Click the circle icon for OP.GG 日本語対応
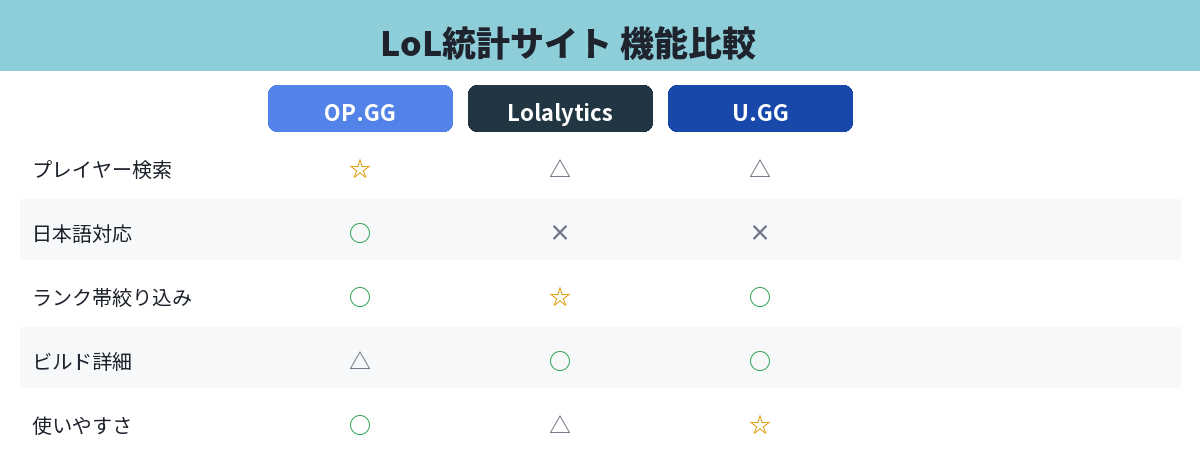The height and width of the screenshot is (450, 1200). (360, 233)
